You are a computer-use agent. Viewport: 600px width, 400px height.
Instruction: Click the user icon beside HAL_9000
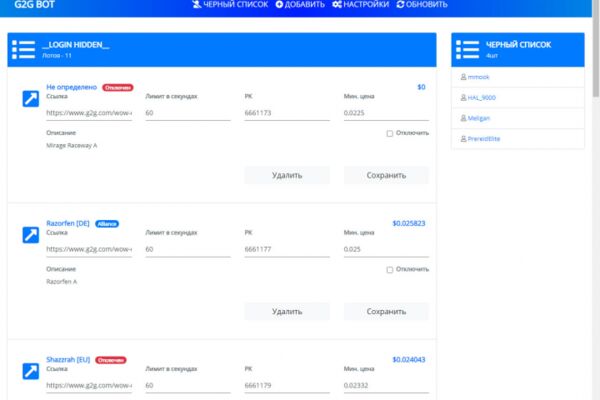pyautogui.click(x=463, y=98)
